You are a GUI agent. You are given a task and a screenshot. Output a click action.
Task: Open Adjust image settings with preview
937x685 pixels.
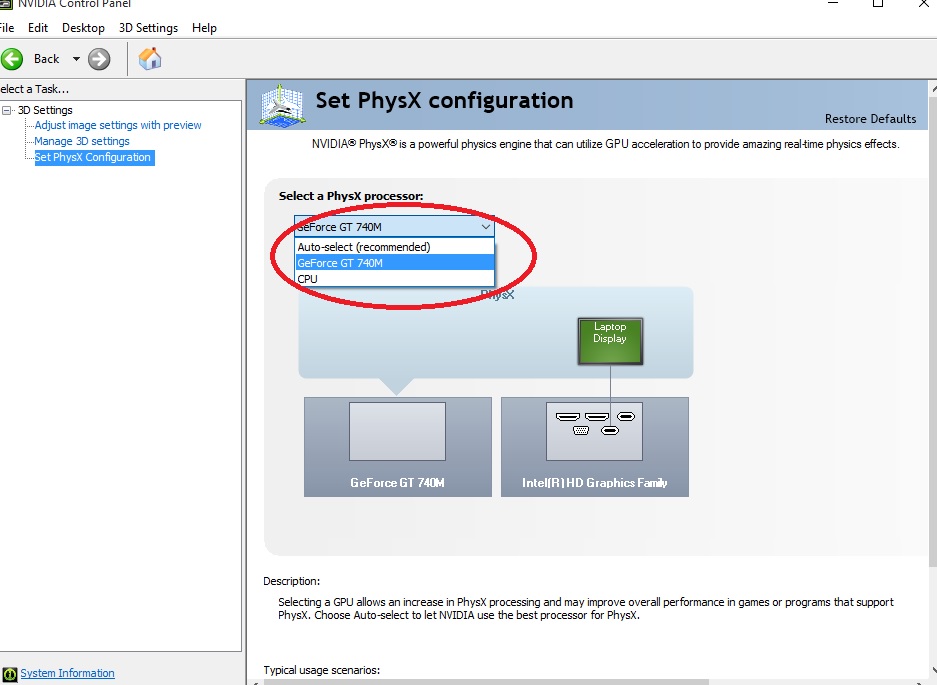pos(118,125)
